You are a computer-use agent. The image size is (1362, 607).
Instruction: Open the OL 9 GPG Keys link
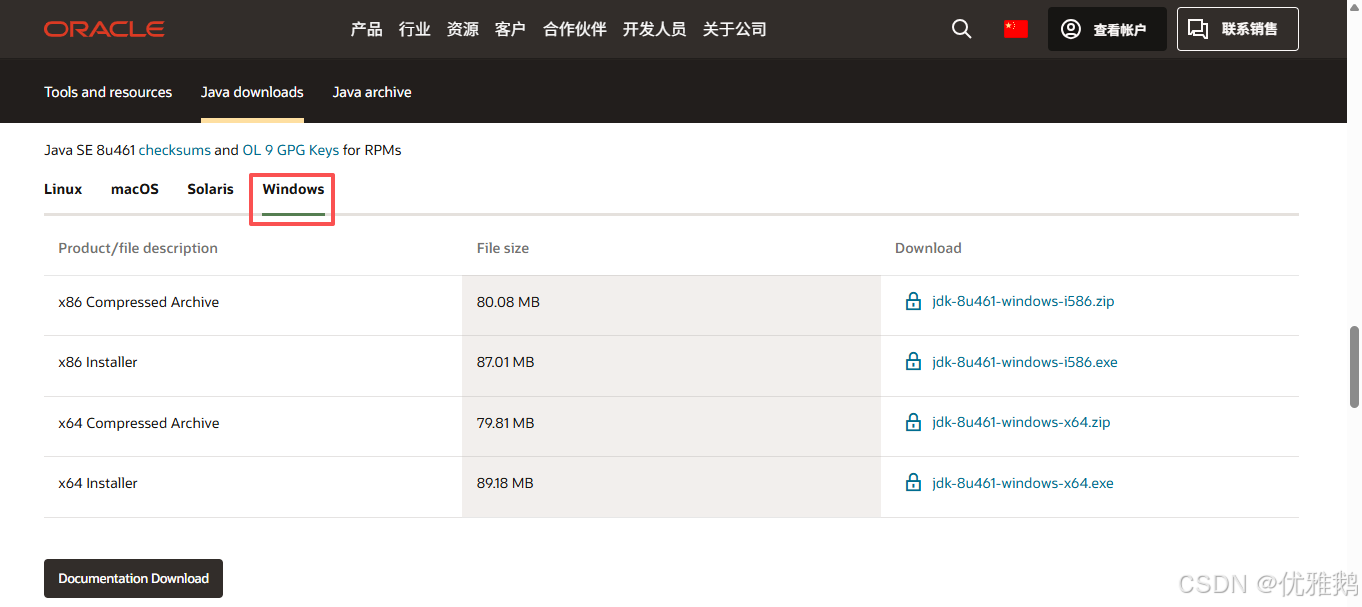point(291,150)
